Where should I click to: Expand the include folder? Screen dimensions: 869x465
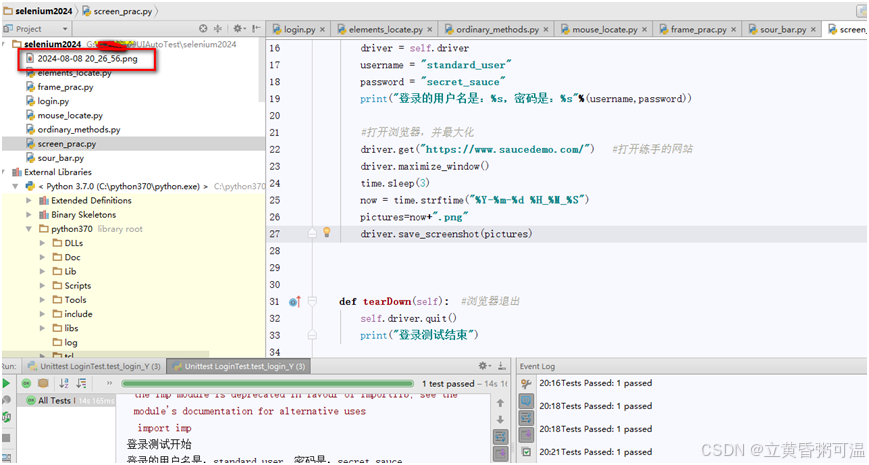[42, 314]
